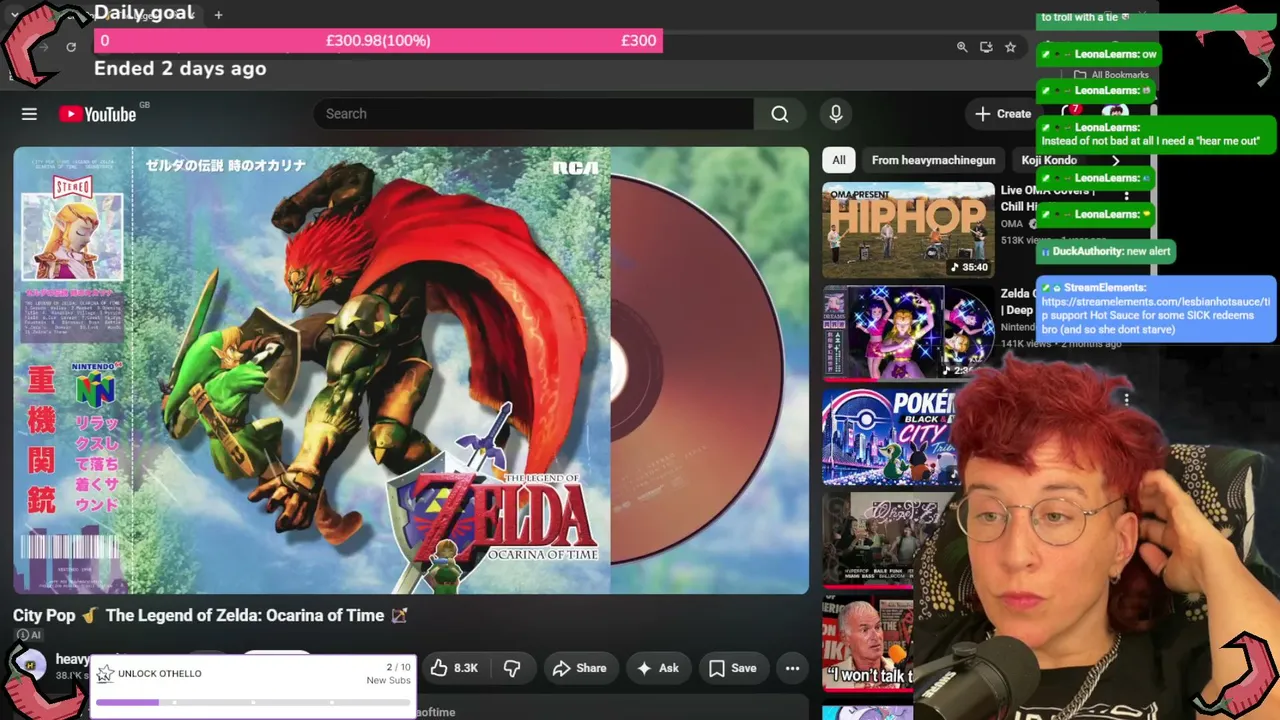The height and width of the screenshot is (720, 1280).
Task: Open the Zelda Deep video thumbnail
Action: click(x=908, y=332)
